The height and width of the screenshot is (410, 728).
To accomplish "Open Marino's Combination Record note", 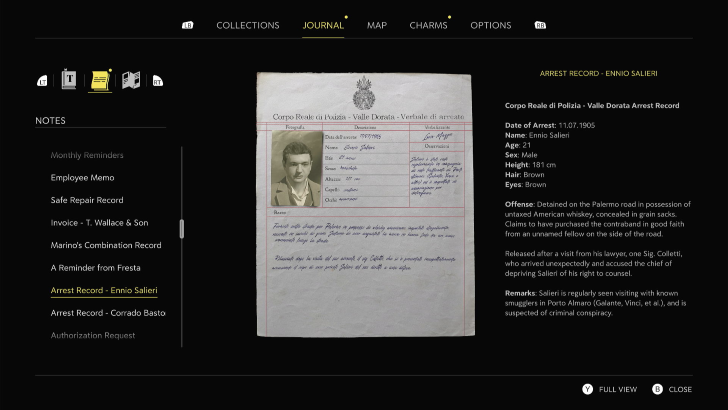I will click(x=106, y=245).
